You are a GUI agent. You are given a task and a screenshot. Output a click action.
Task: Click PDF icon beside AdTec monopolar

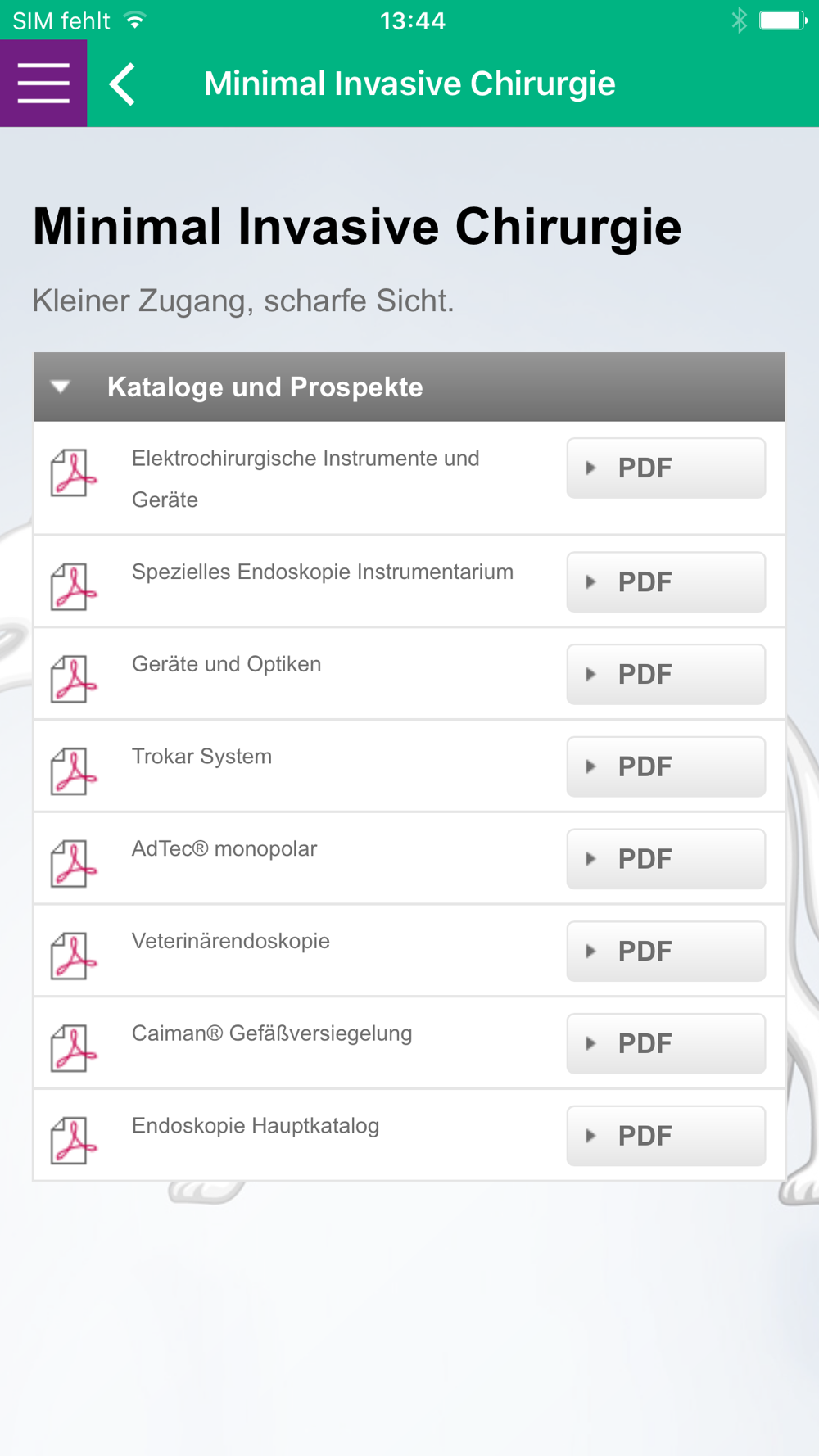(x=73, y=864)
